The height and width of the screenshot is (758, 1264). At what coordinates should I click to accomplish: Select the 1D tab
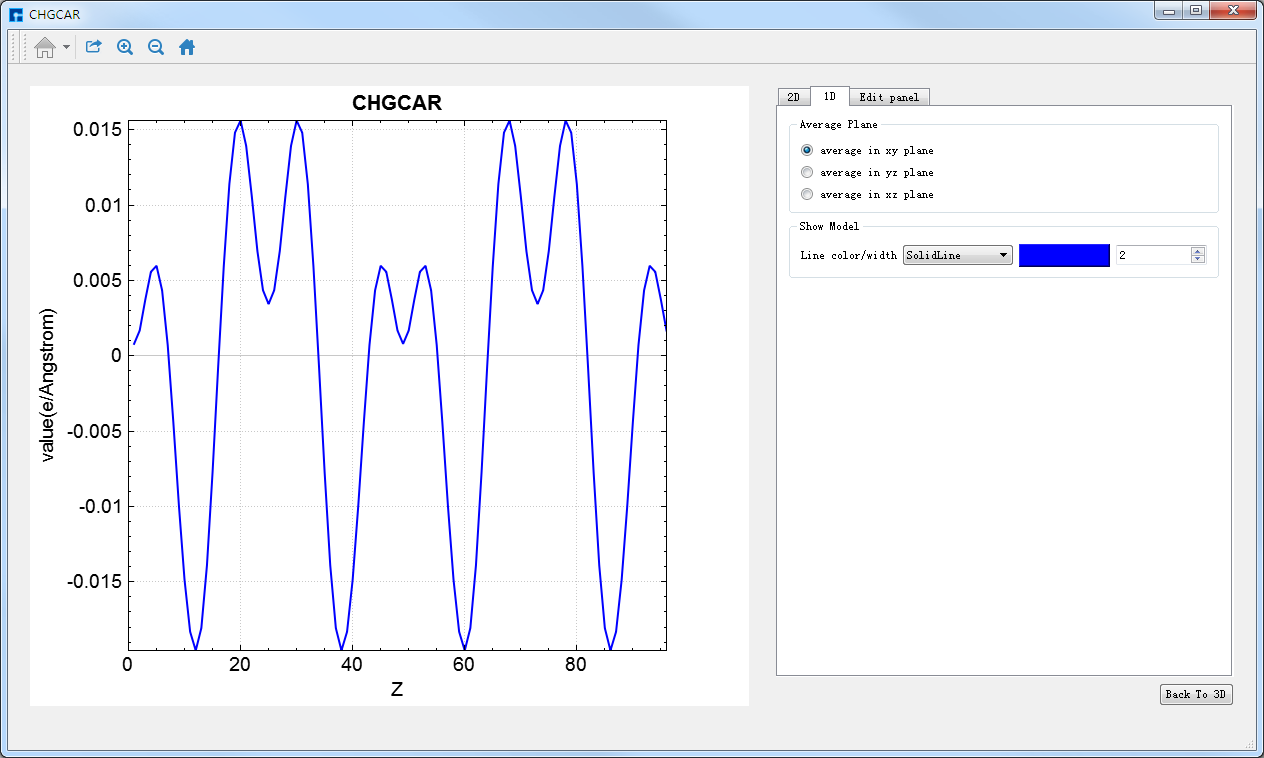click(x=829, y=96)
